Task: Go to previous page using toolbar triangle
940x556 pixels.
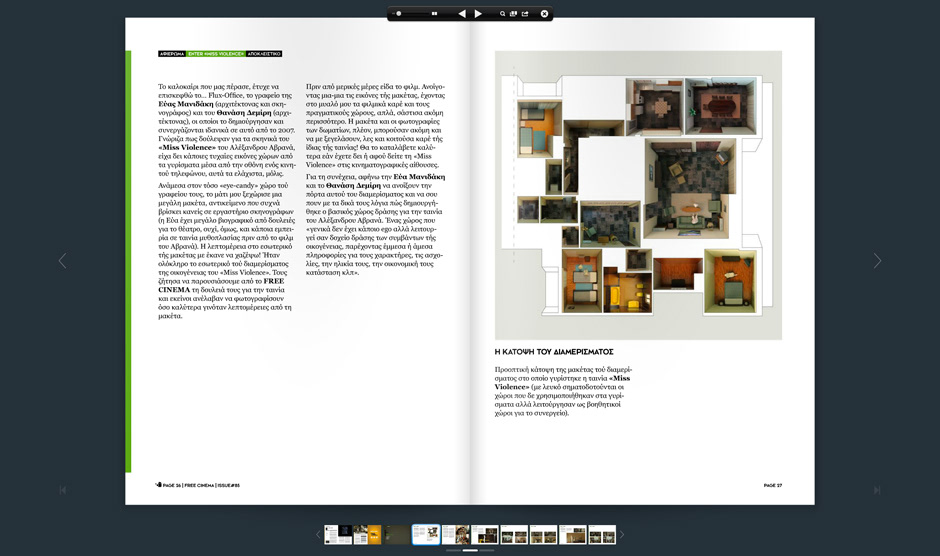Action: pyautogui.click(x=462, y=13)
